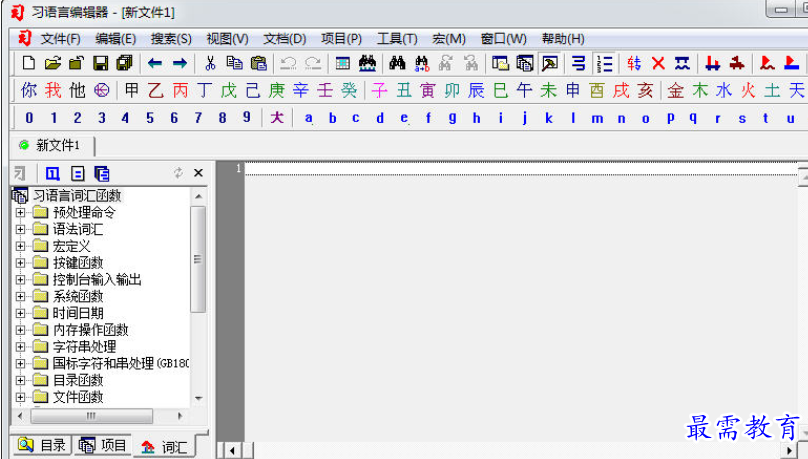
Task: Expand the 按键函数 folder
Action: coord(20,263)
